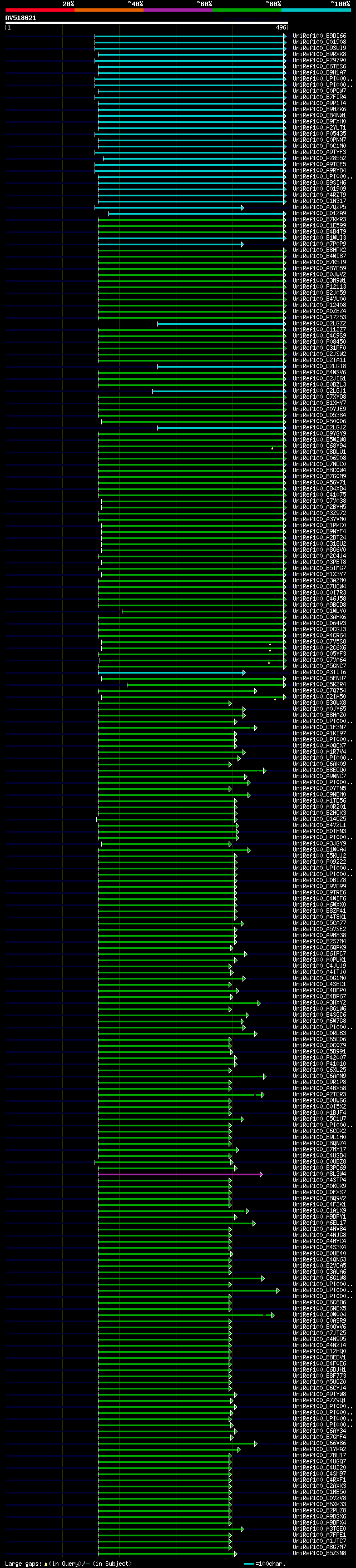The image size is (356, 1568).
Task: Select the UniRef100_C1F3N7 label
Action: point(319,728)
